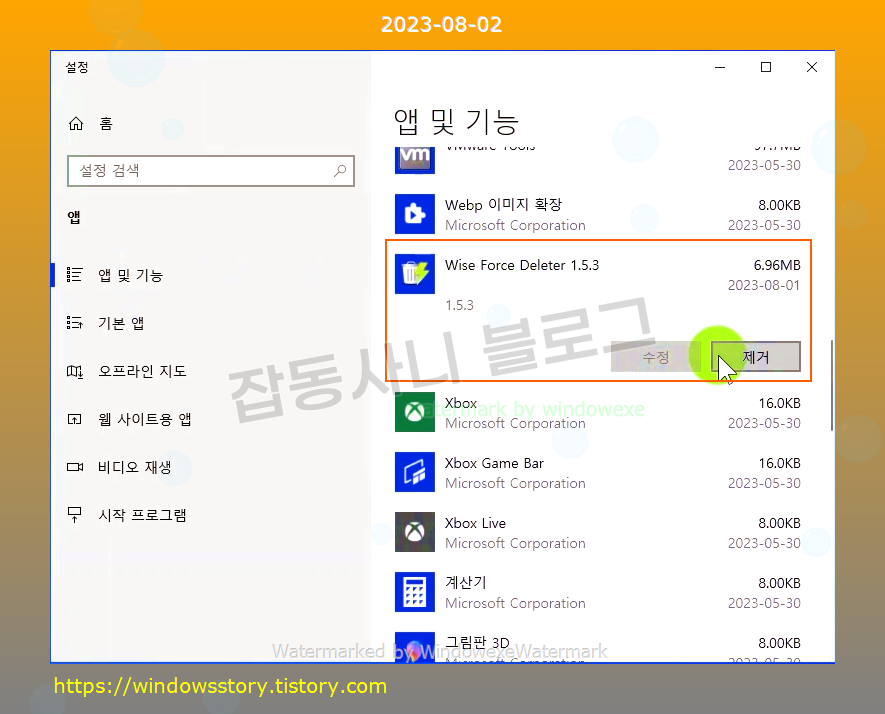Click the 6.96MB size value
Image resolution: width=885 pixels, height=714 pixels.
(x=777, y=265)
